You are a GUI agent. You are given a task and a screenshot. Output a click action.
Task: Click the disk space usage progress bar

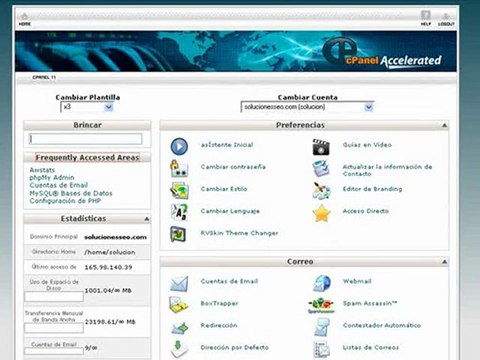point(54,296)
